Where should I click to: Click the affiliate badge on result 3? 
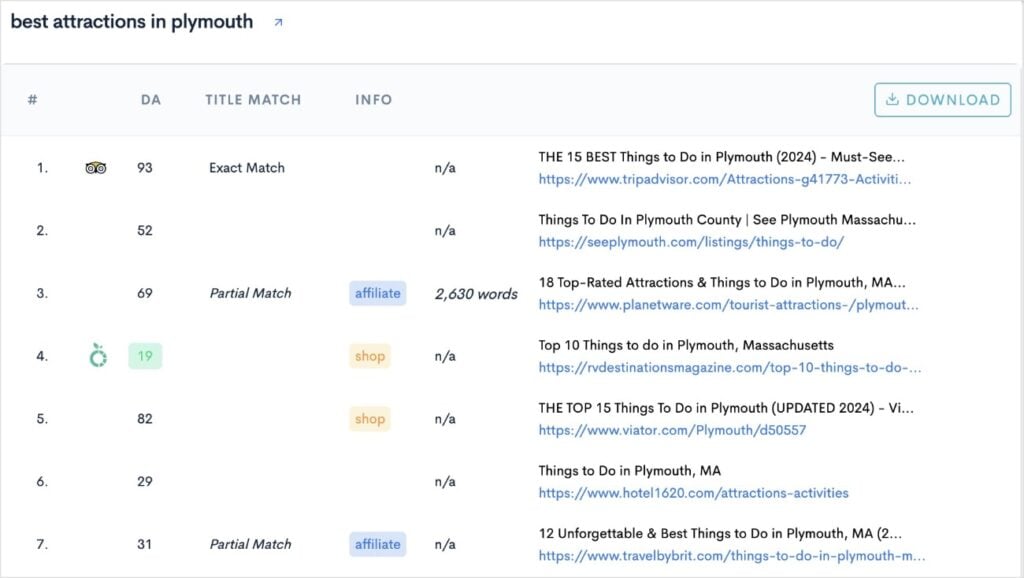(377, 292)
